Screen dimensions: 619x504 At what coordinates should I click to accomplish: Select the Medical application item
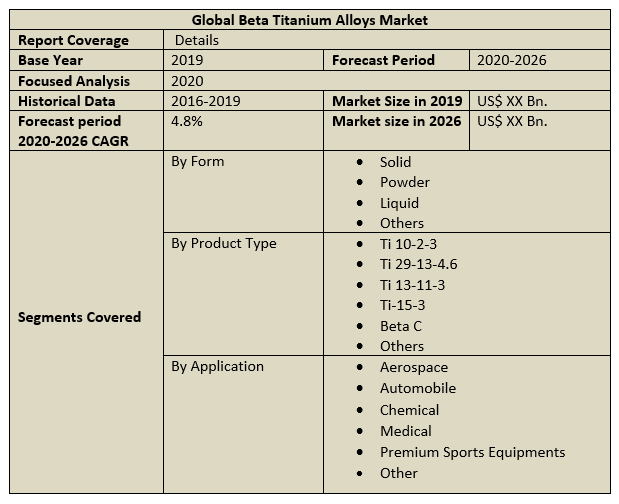click(x=405, y=431)
